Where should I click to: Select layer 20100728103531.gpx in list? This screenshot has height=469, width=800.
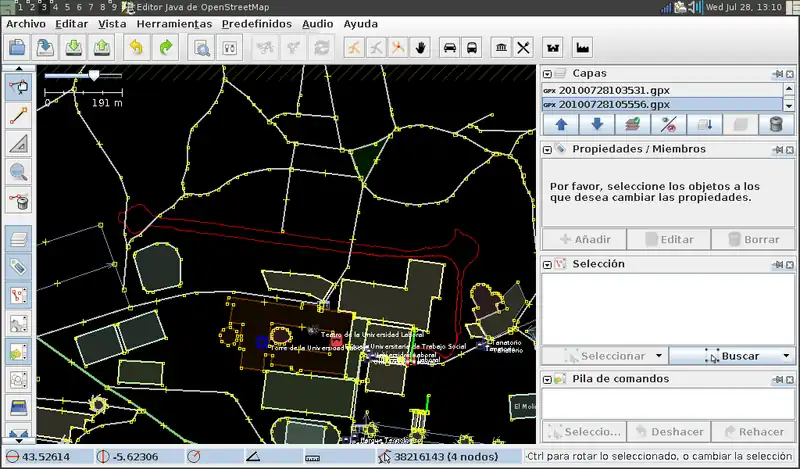[615, 90]
